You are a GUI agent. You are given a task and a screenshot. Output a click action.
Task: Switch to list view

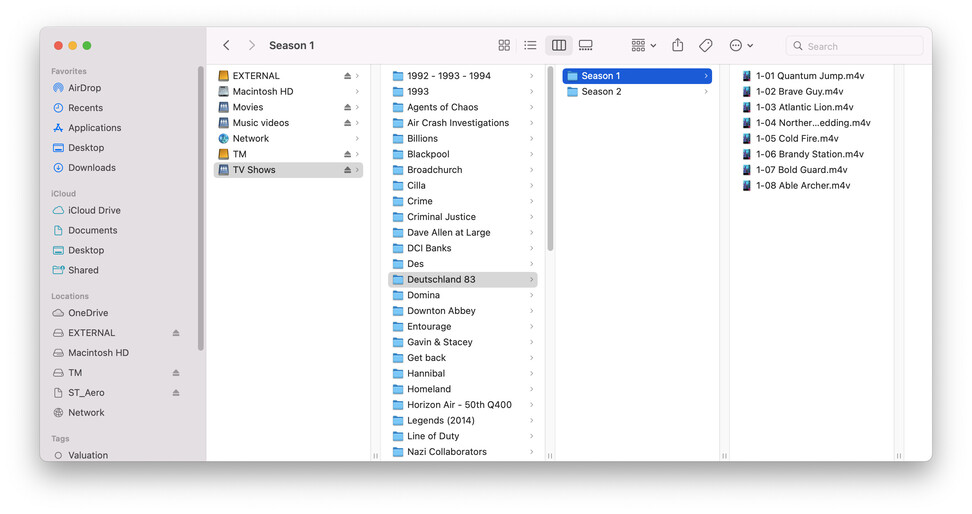(x=530, y=45)
